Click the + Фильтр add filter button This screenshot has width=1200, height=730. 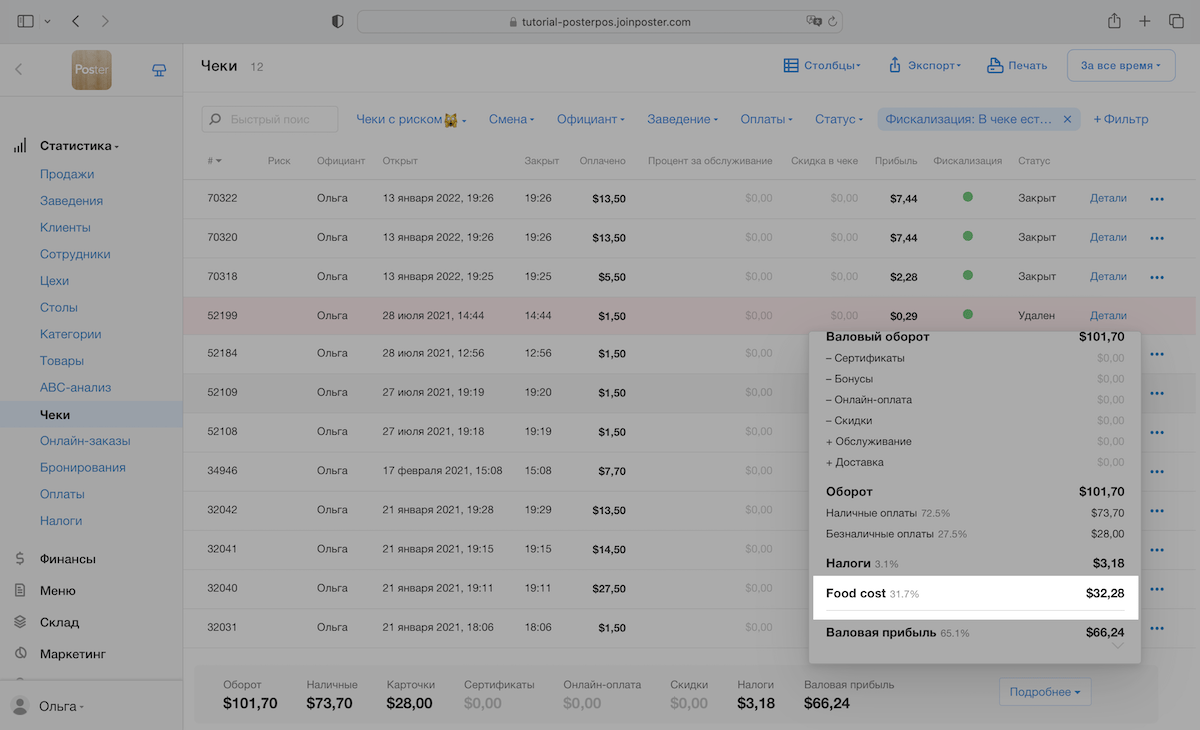(1120, 119)
